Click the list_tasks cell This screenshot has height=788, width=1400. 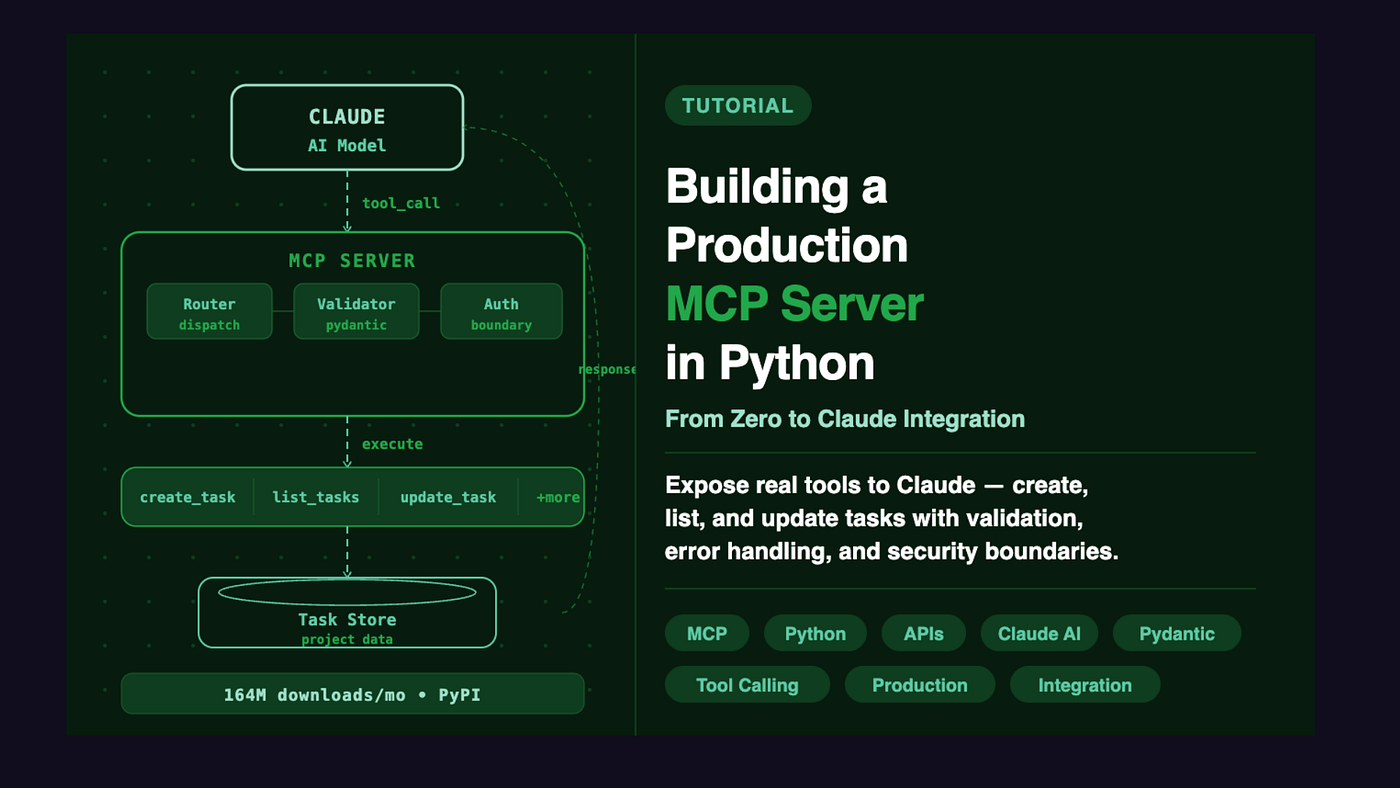(316, 497)
